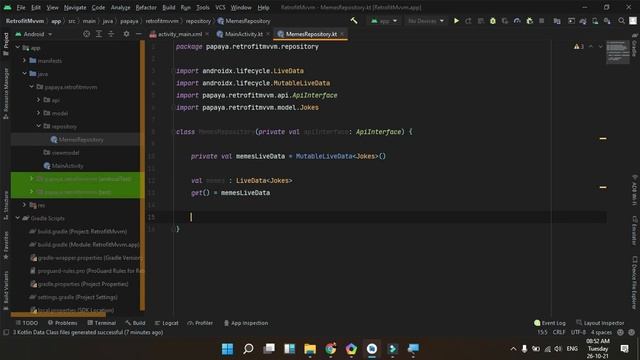Click Expand All in project panel header
This screenshot has height=360, width=640.
[x=99, y=34]
